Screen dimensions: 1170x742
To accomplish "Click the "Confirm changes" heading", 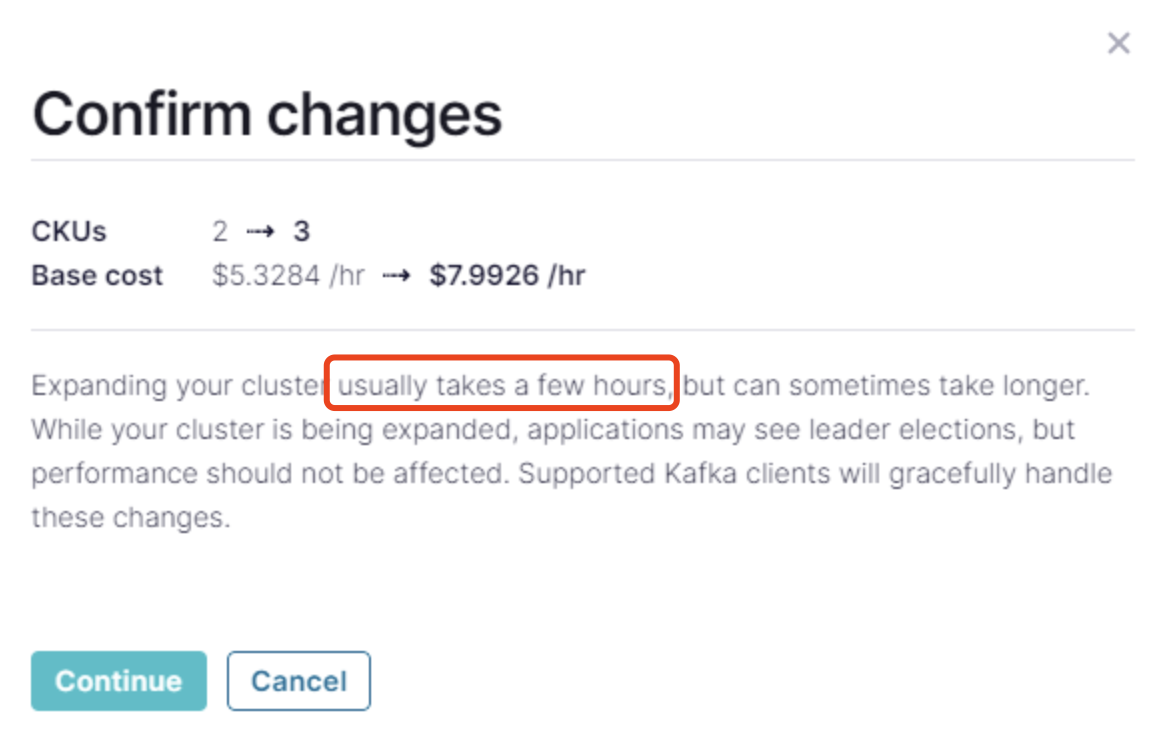I will click(x=267, y=115).
